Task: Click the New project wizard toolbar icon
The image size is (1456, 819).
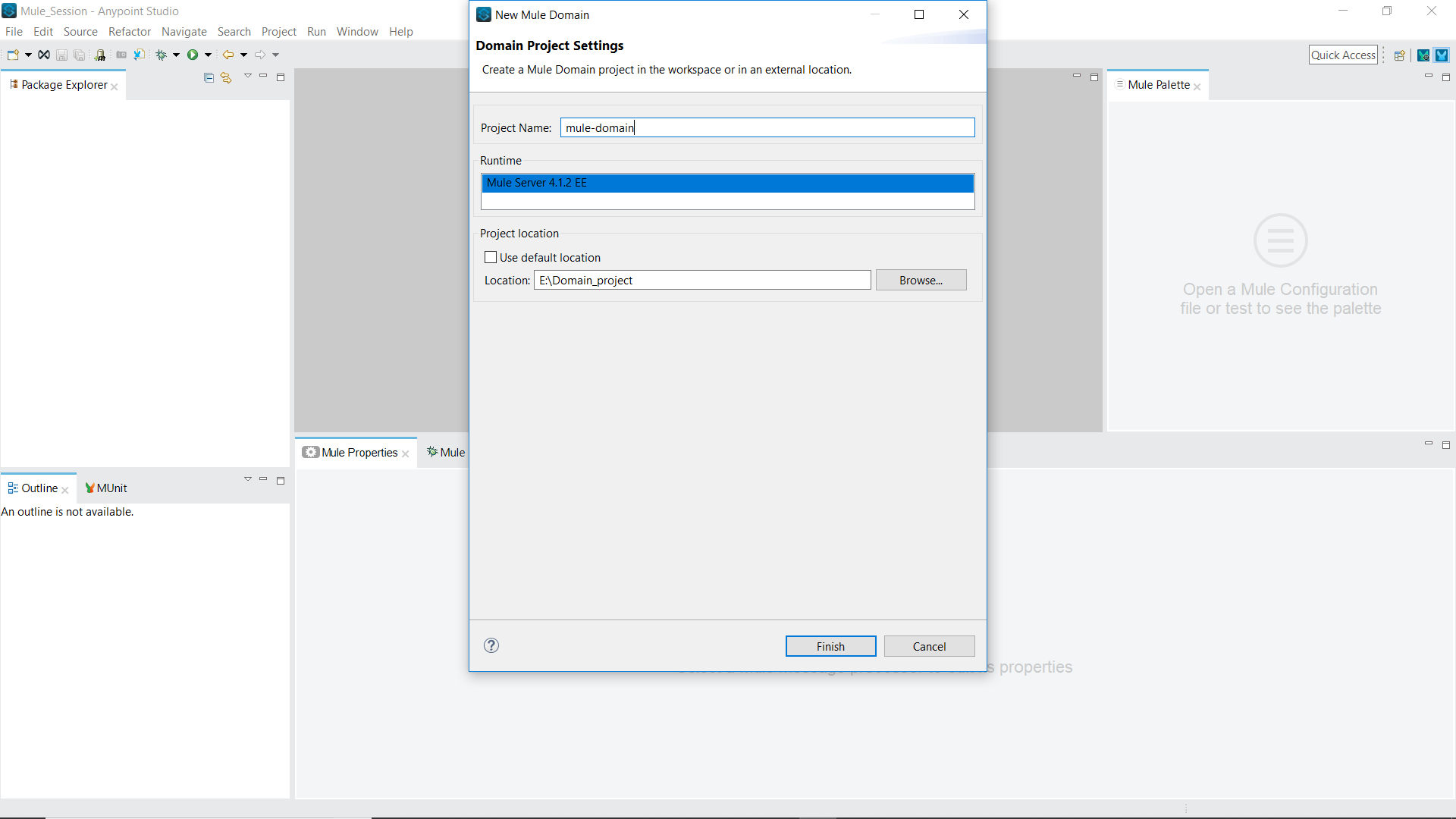Action: tap(13, 55)
